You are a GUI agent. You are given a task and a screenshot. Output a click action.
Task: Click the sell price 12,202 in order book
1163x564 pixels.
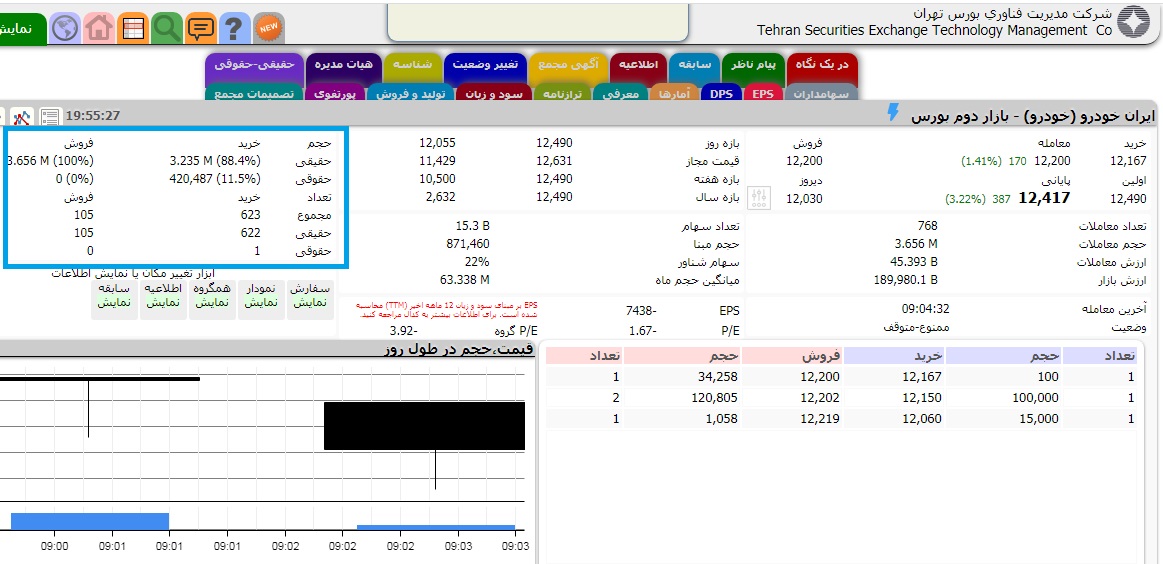tap(820, 398)
